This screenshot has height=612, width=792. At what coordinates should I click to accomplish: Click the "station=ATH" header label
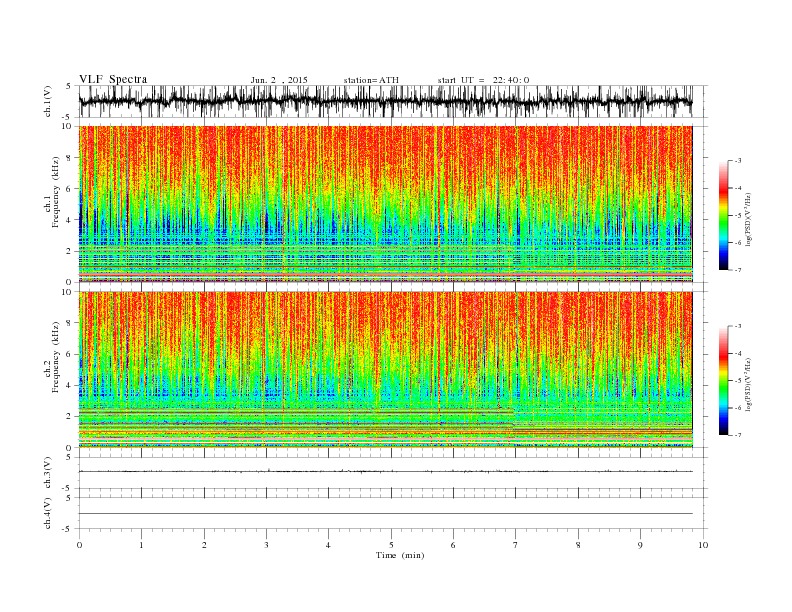[371, 80]
